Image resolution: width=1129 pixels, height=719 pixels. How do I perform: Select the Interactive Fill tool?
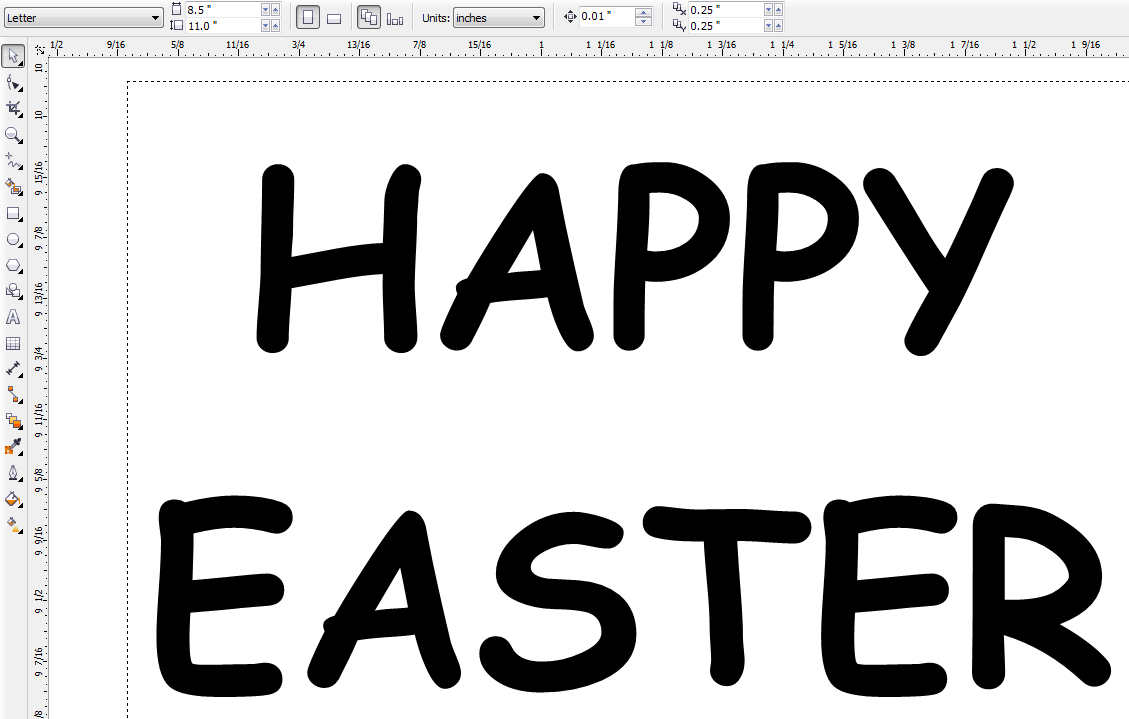13,525
